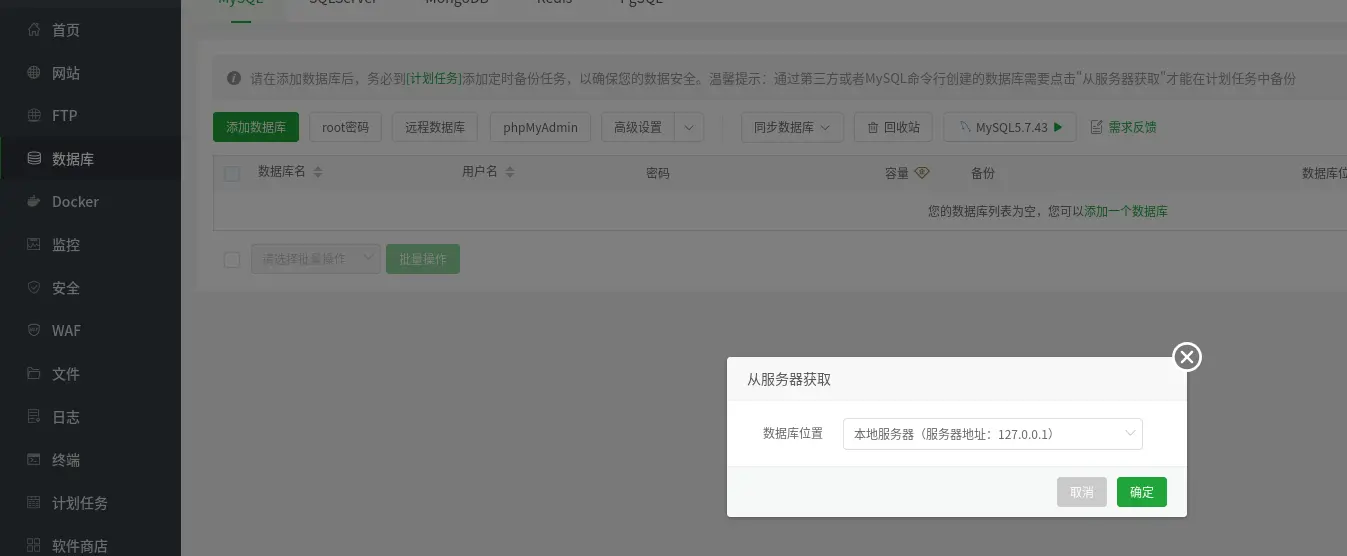Viewport: 1347px width, 556px height.
Task: Click the 添加一个数据库 link
Action: tap(1126, 211)
